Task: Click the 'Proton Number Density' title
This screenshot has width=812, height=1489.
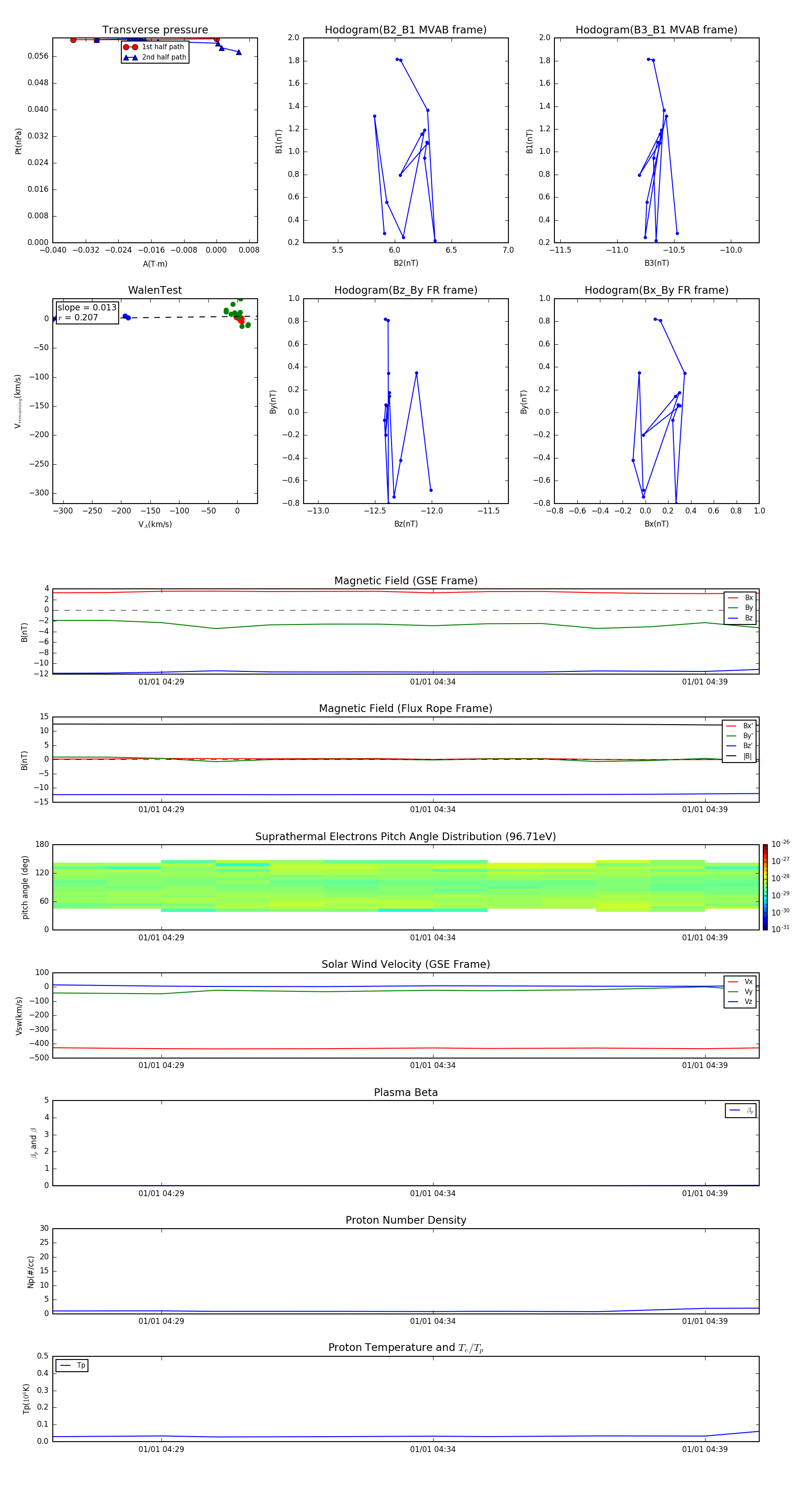Action: coord(406,1220)
